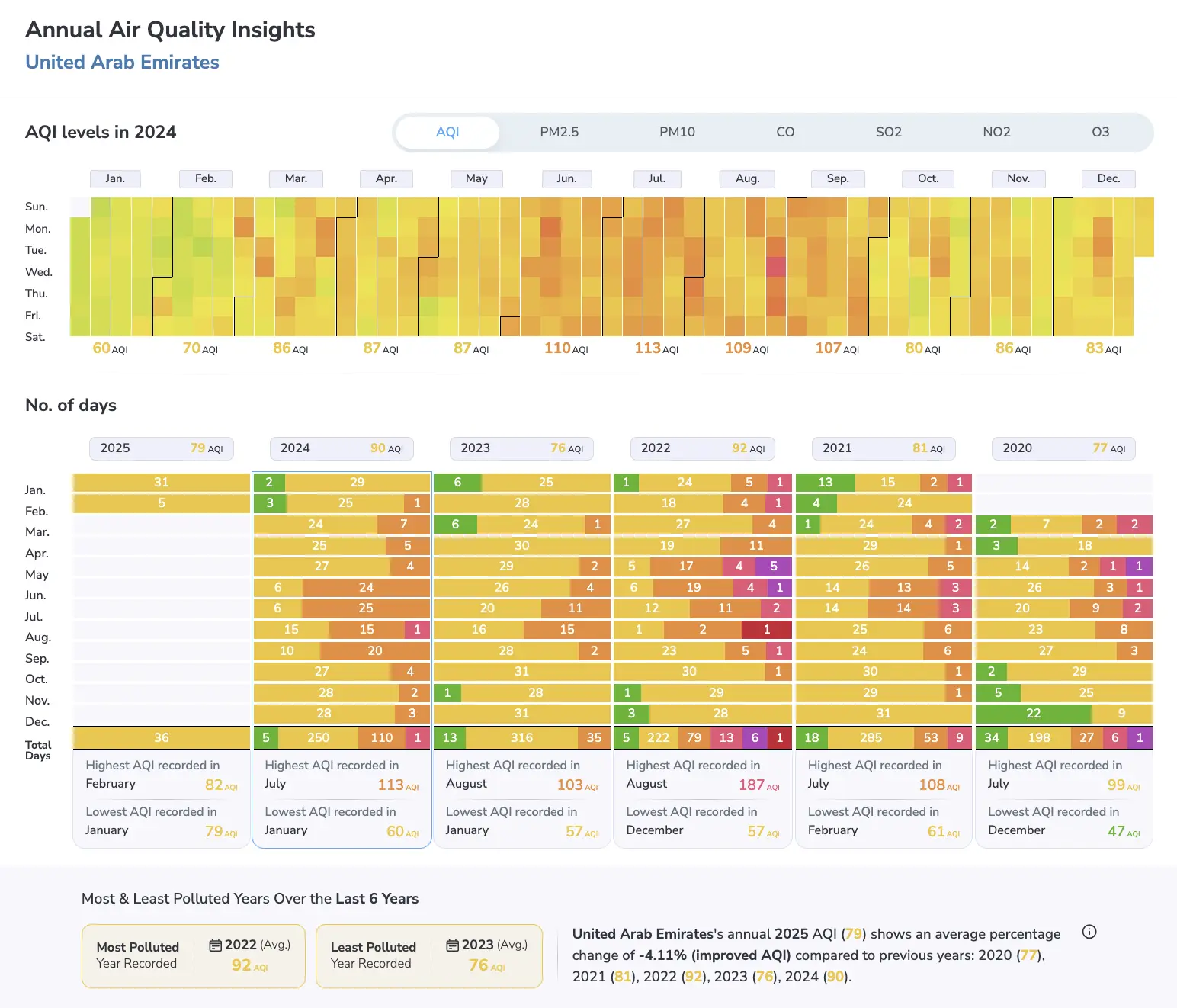Click dark red bar in 2022 August
Viewport: 1177px width, 1008px height.
(767, 629)
